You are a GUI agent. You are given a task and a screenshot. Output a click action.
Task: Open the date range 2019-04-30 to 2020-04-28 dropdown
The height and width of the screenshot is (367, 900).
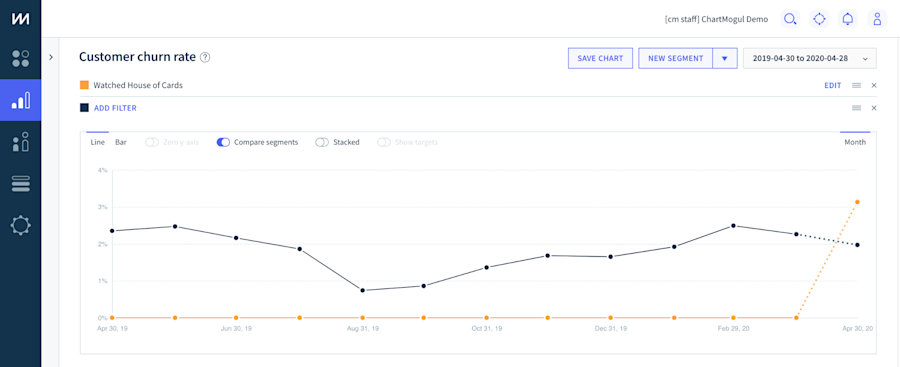tap(809, 59)
